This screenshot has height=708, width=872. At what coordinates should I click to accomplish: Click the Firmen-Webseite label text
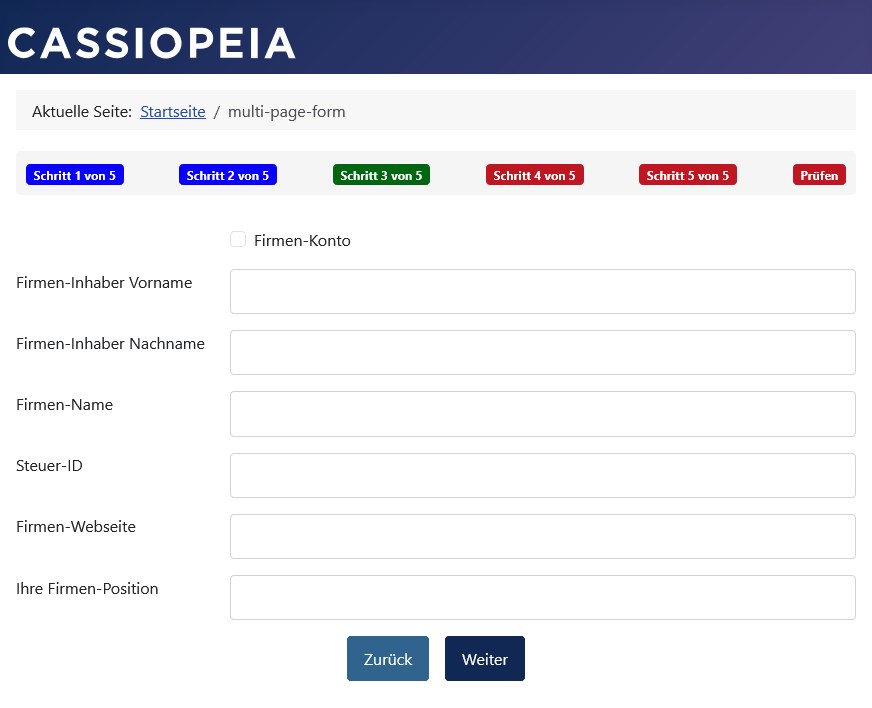76,527
